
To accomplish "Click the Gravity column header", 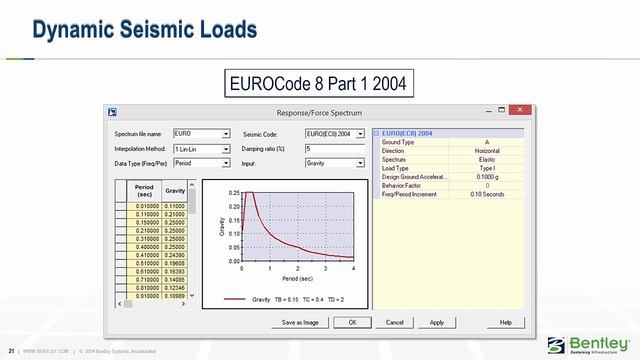I will (x=175, y=191).
